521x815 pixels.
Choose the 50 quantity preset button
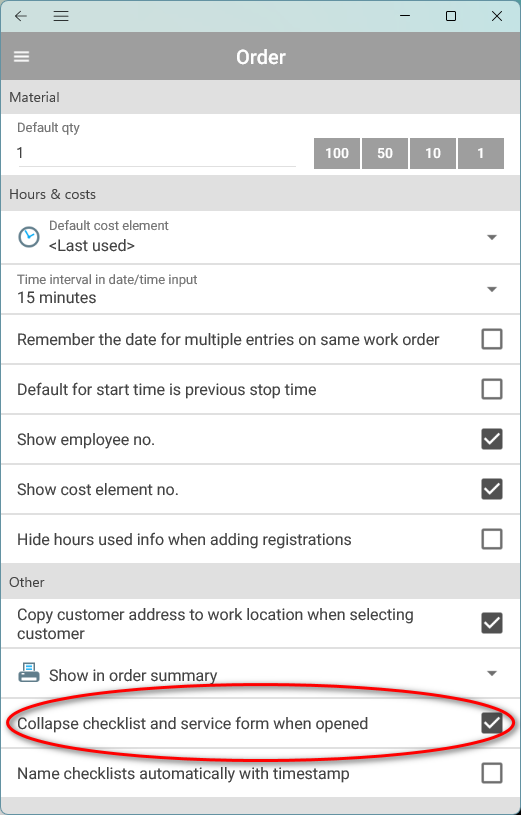(x=385, y=153)
